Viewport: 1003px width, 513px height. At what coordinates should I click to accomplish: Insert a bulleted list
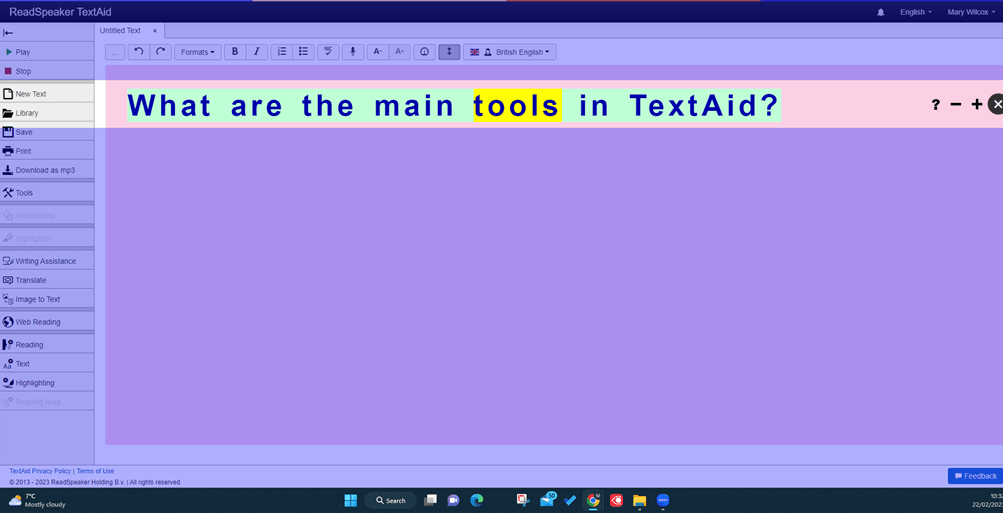click(x=303, y=52)
